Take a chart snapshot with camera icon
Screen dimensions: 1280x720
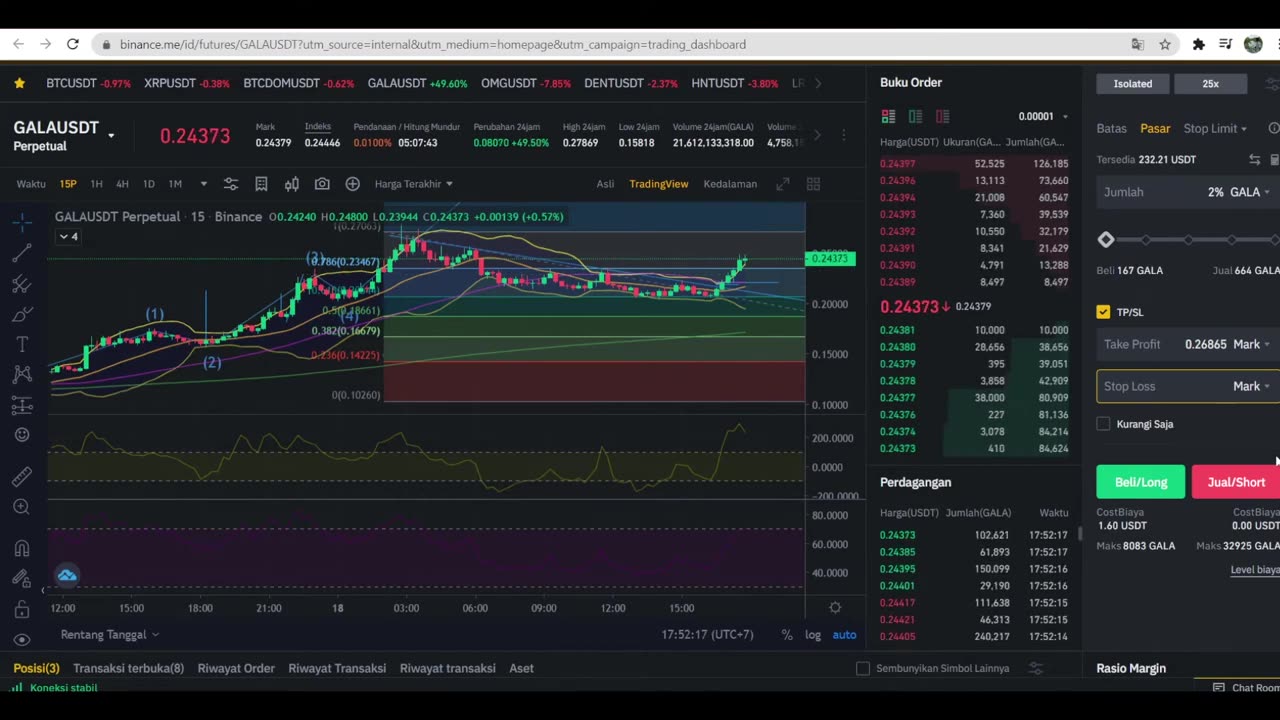pyautogui.click(x=322, y=184)
